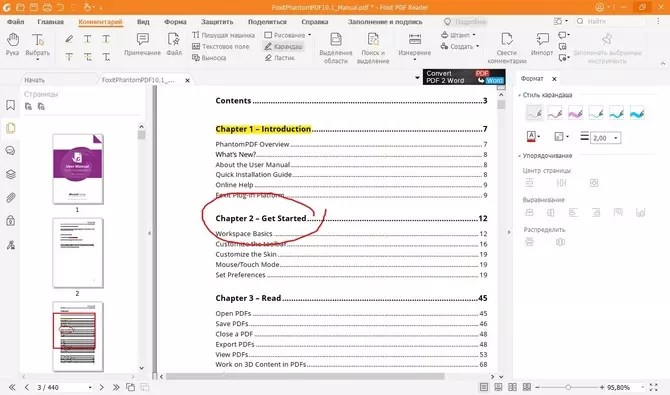The image size is (670, 395).
Task: Click the Convert PDF 2 Word banner
Action: click(x=464, y=77)
